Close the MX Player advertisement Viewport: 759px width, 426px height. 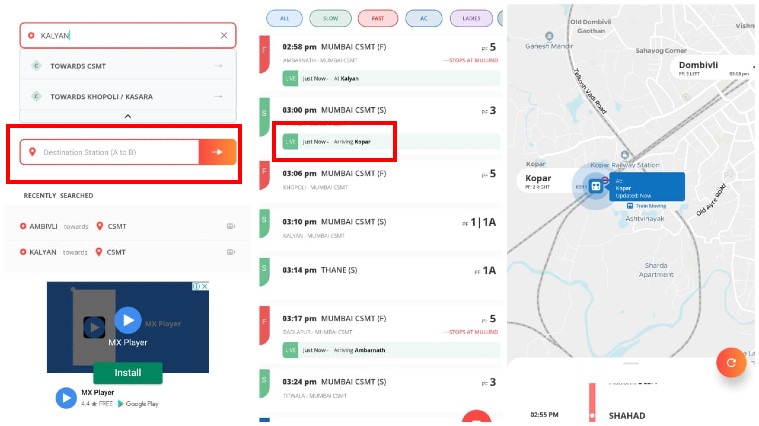coord(205,286)
